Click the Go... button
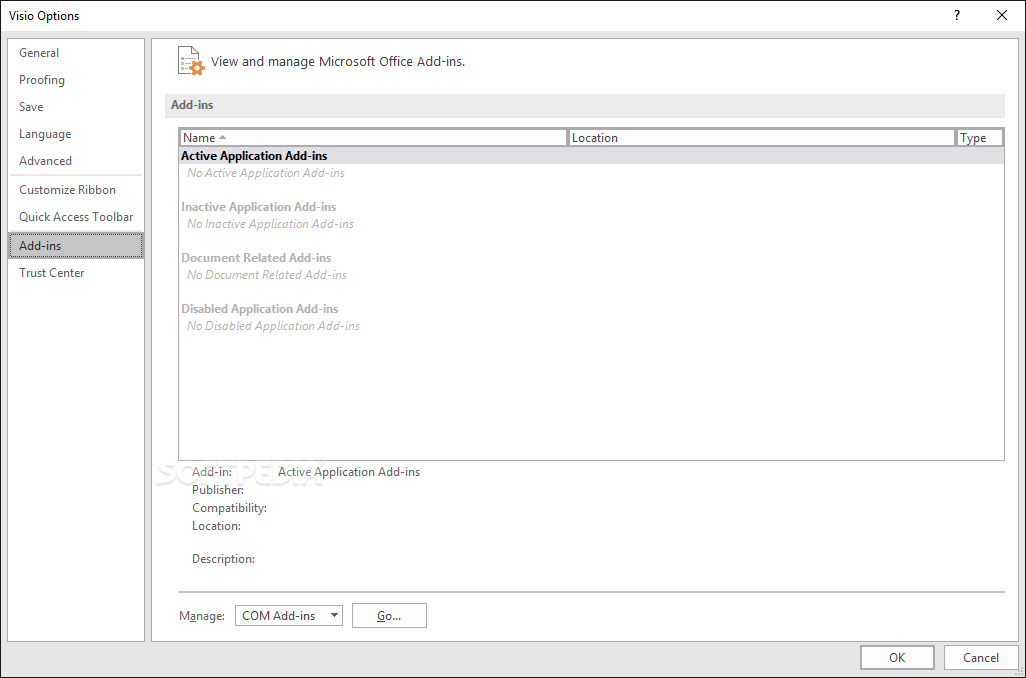Viewport: 1026px width, 678px height. click(x=389, y=615)
